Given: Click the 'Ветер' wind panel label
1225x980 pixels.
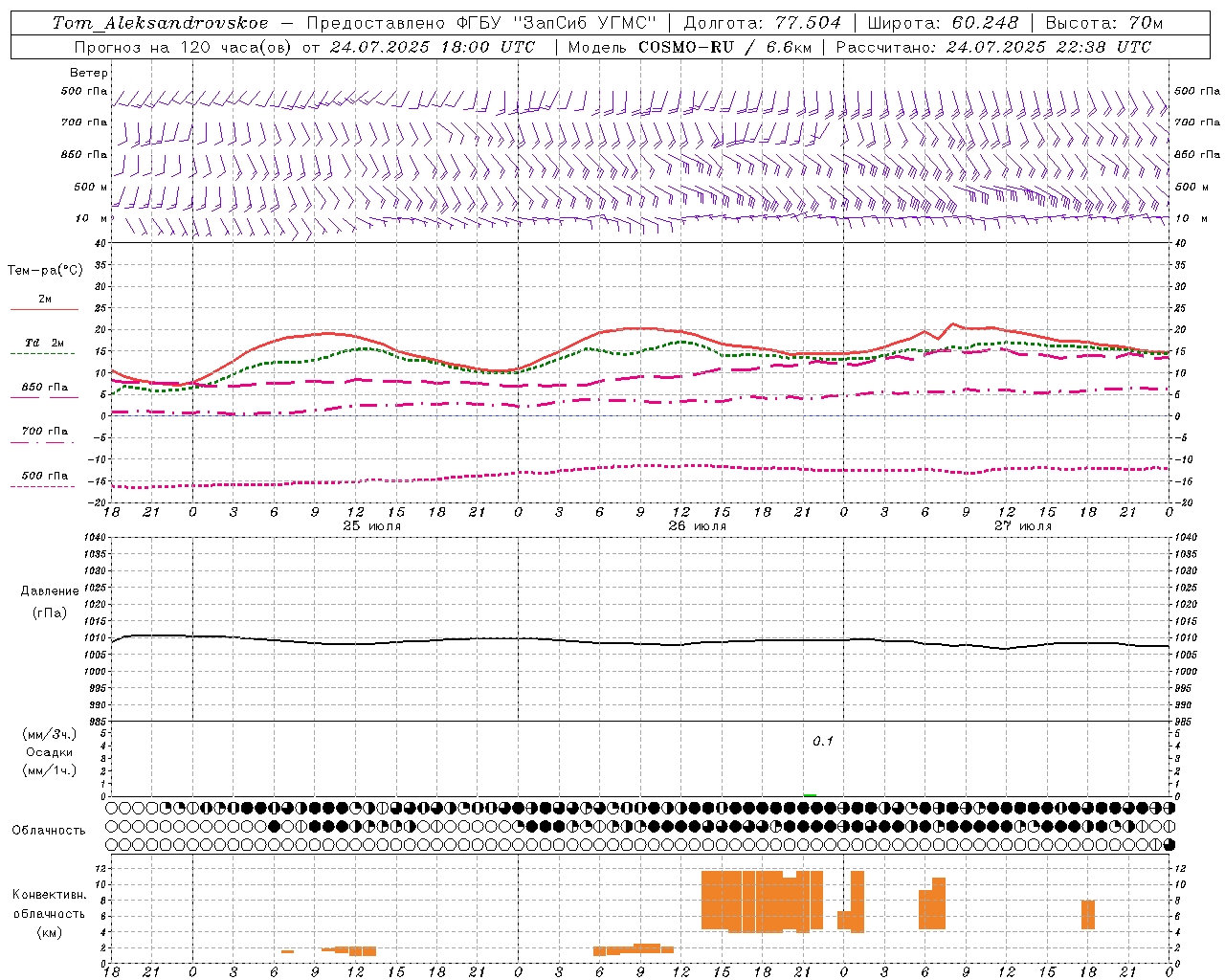Looking at the screenshot, I should pyautogui.click(x=89, y=73).
